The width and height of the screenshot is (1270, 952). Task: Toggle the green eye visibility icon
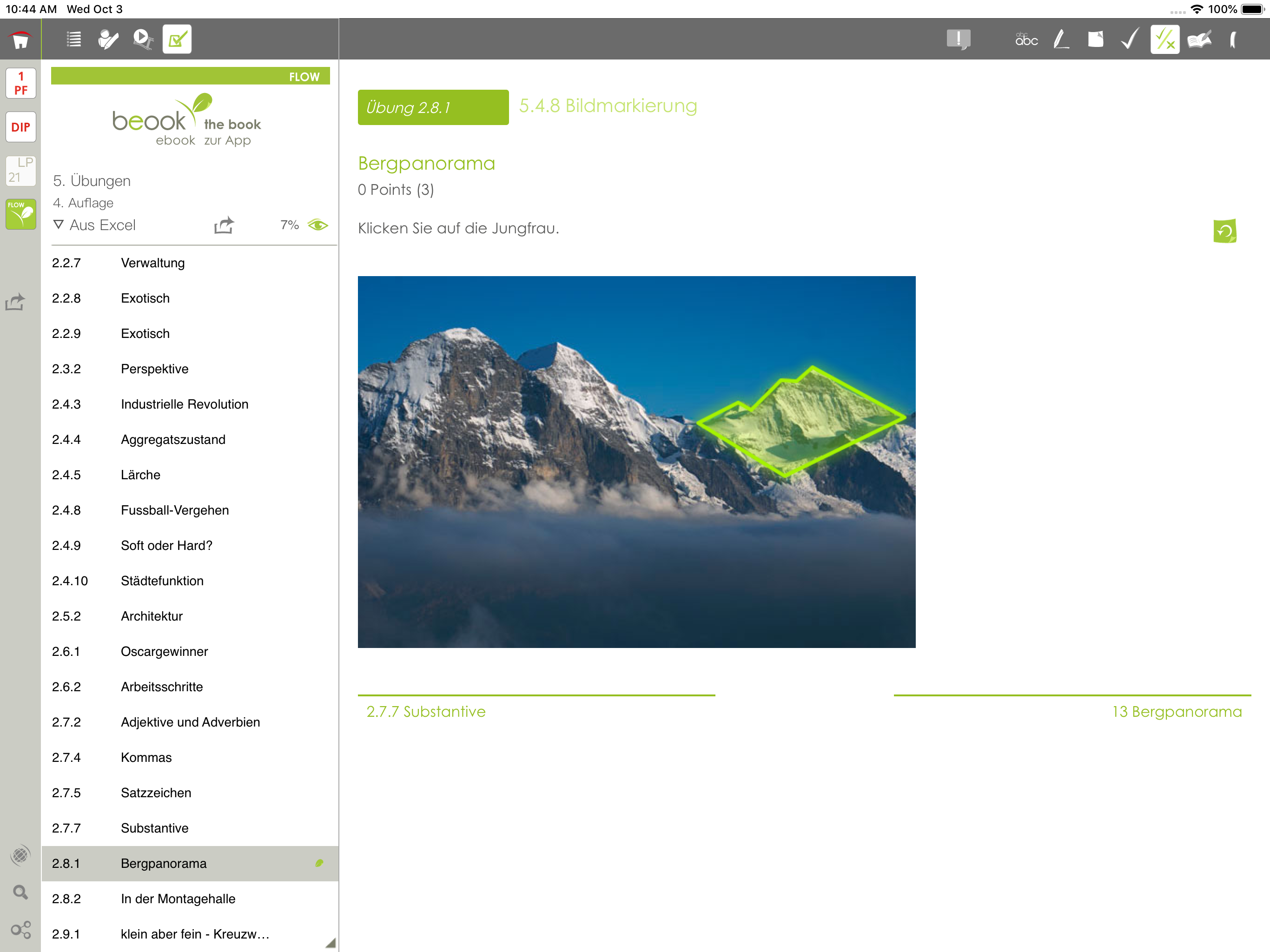point(317,225)
